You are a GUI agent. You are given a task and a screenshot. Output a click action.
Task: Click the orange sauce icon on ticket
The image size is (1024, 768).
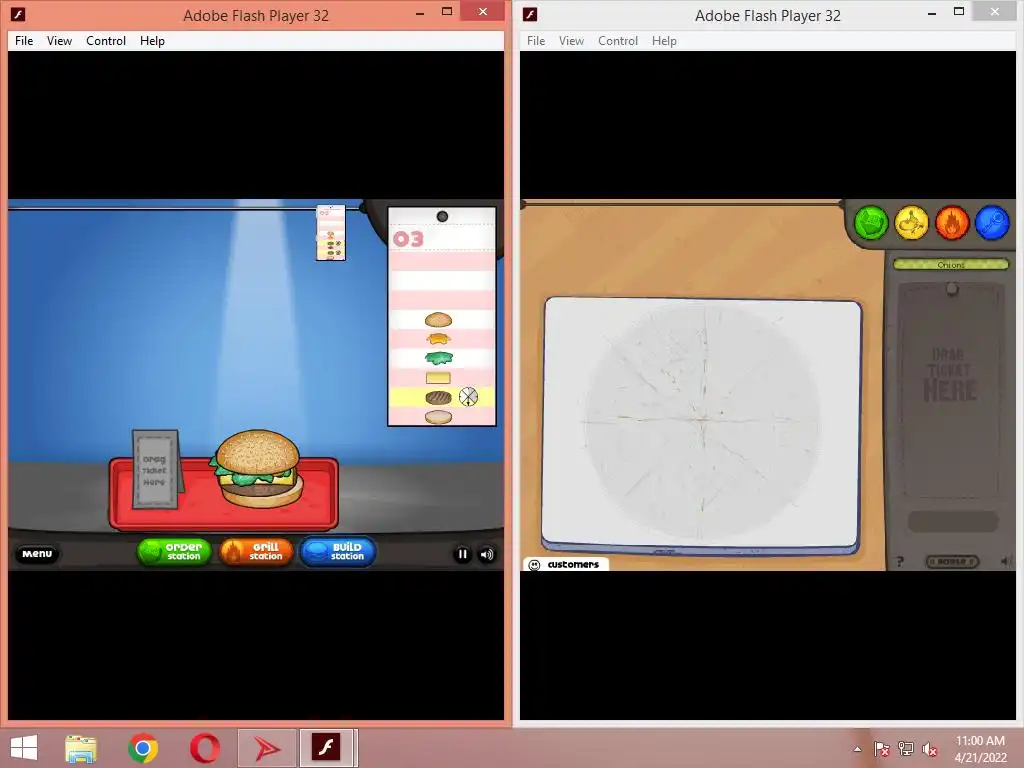pos(438,339)
